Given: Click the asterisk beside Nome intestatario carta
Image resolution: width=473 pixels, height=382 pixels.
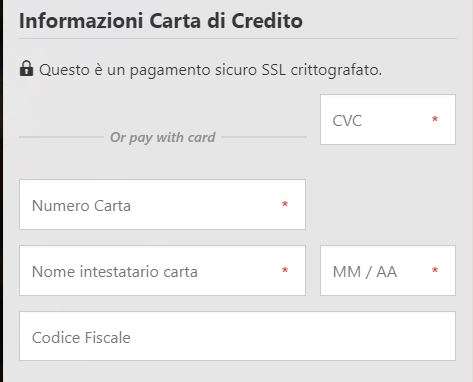Looking at the screenshot, I should pyautogui.click(x=285, y=270).
